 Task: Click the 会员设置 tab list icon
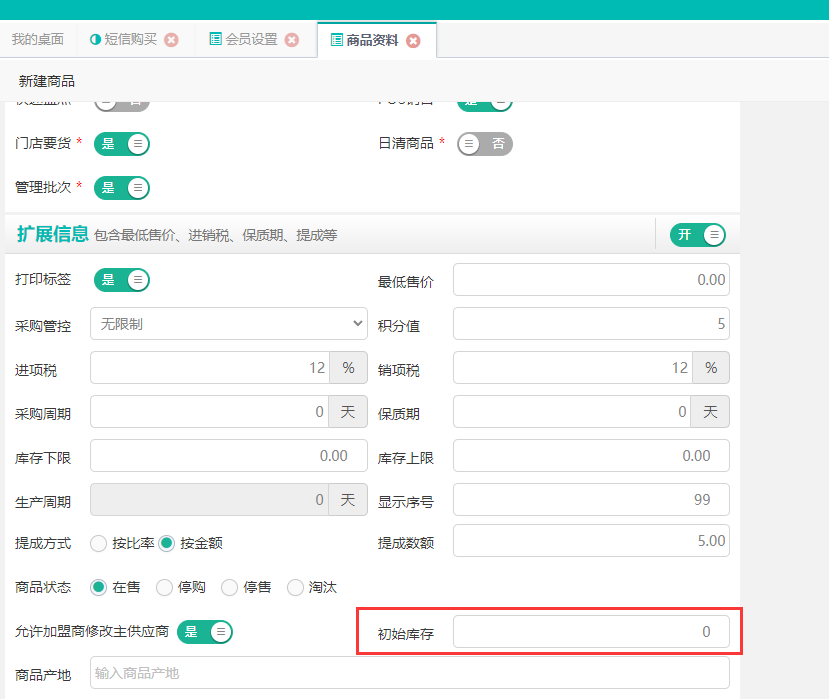click(x=215, y=39)
